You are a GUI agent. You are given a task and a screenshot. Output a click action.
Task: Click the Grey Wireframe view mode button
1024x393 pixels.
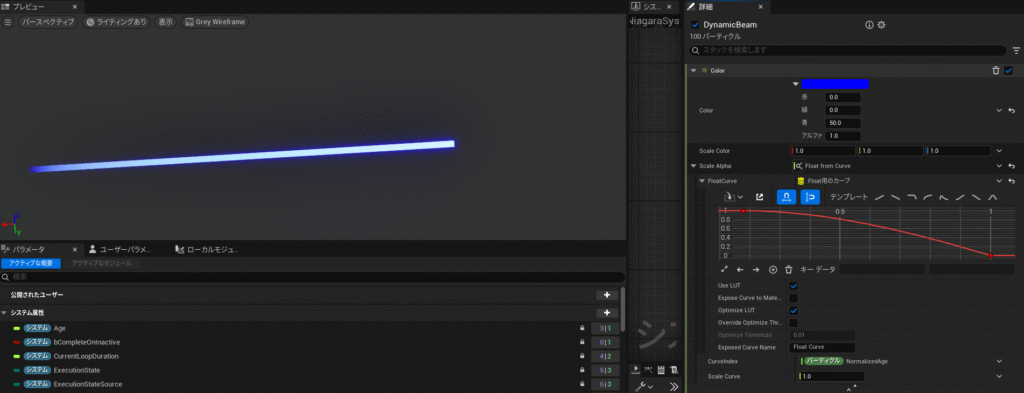(215, 22)
